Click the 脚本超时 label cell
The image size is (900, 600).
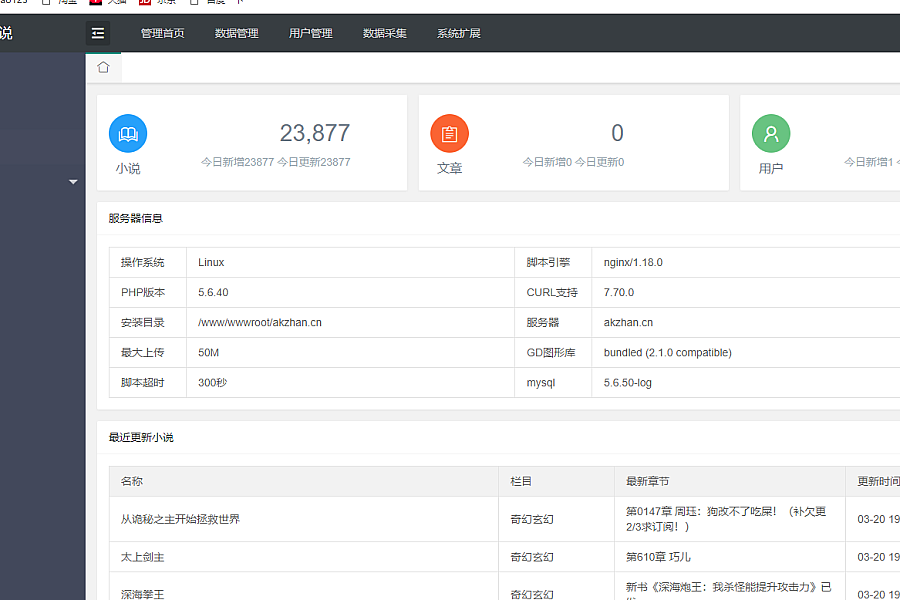tap(148, 382)
